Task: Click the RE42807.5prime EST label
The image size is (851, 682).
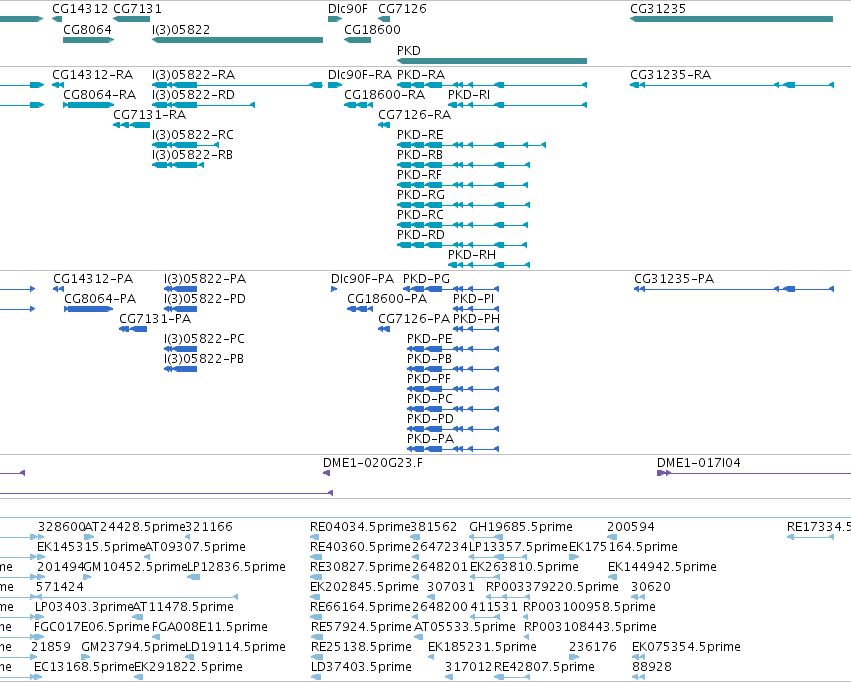Action: (544, 666)
